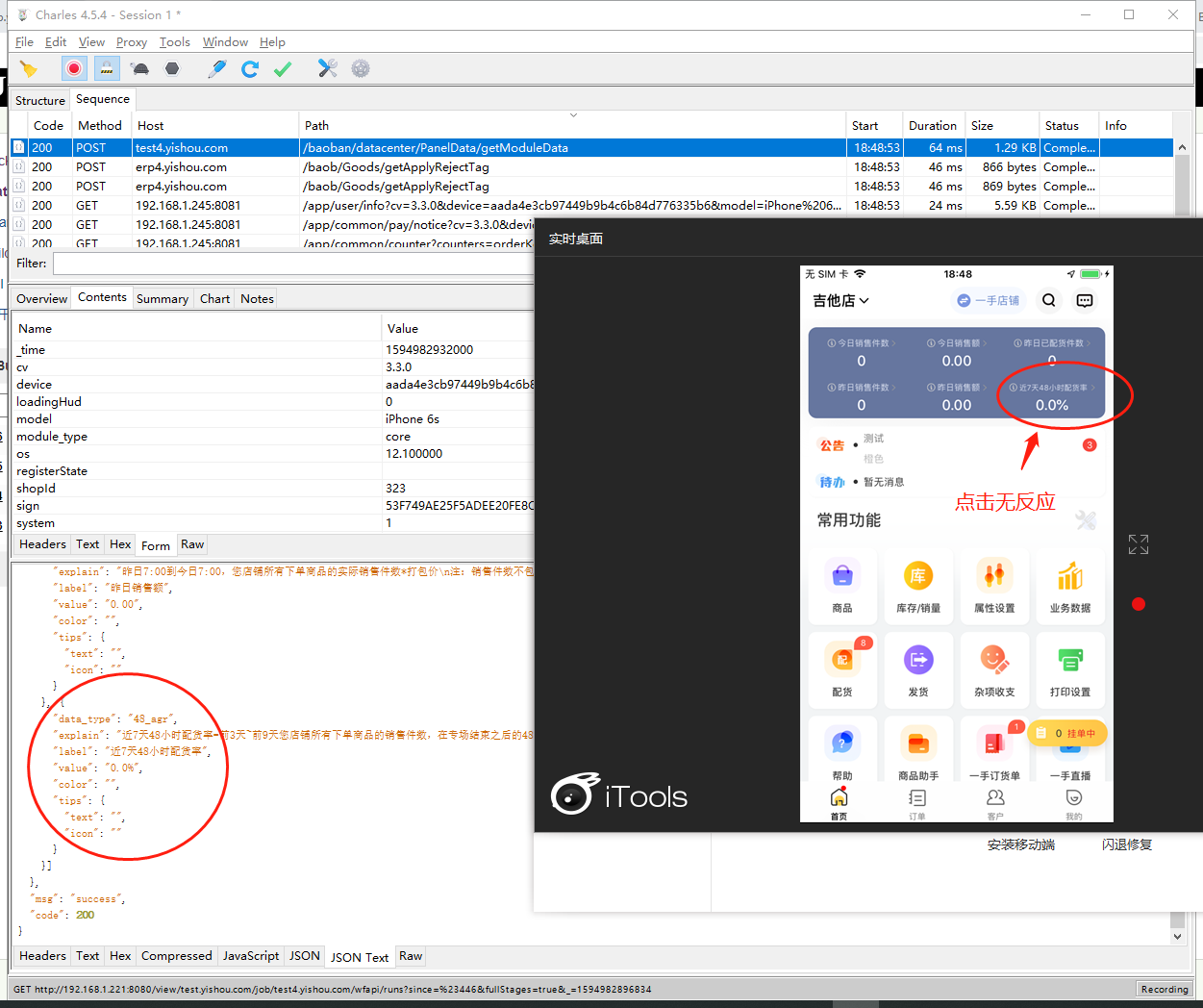Tap the search magnifier icon in phone

point(1049,301)
